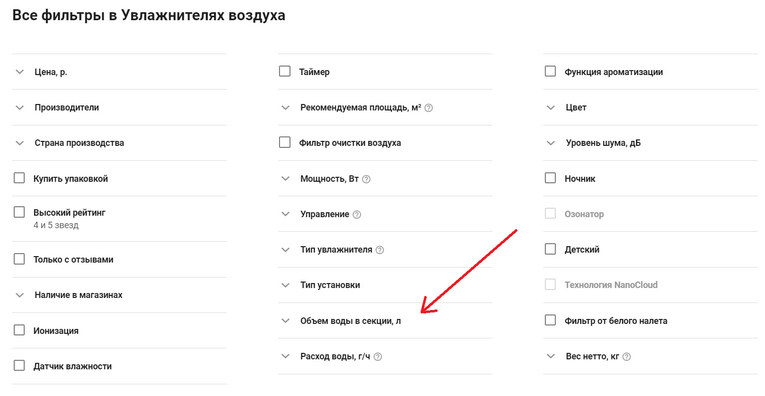Select the Детский checkbox
Screen dimensions: 765x396
tap(550, 249)
